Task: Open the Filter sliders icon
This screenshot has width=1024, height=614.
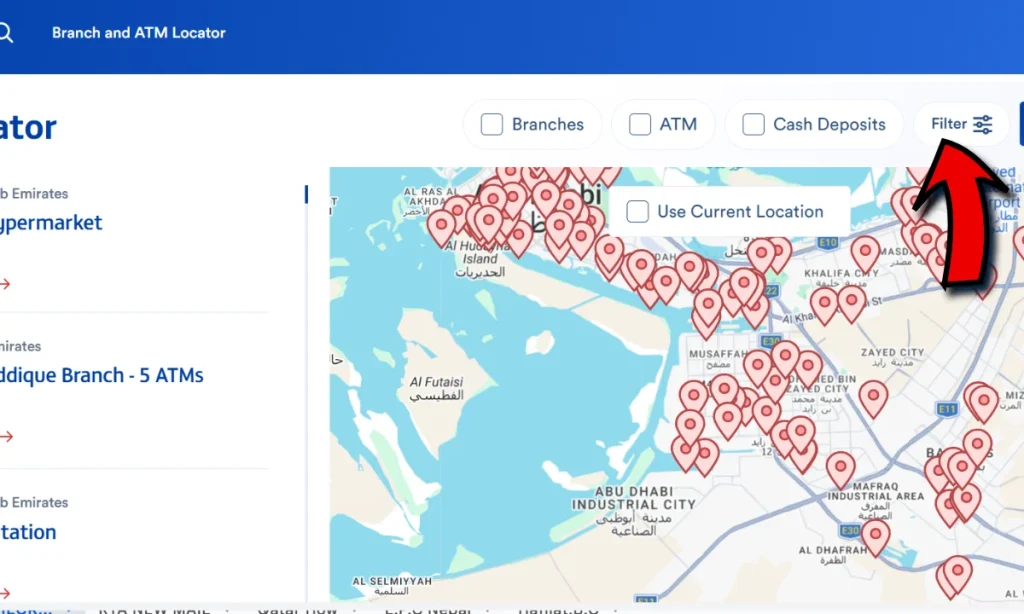Action: tap(982, 124)
